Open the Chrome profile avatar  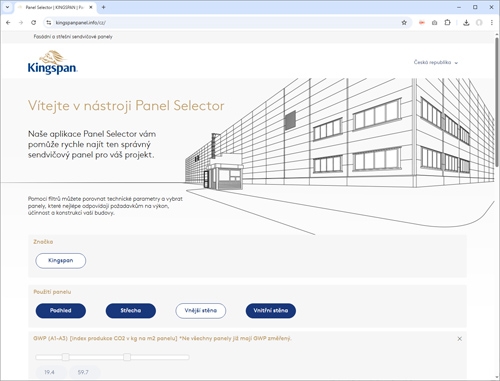(x=479, y=23)
